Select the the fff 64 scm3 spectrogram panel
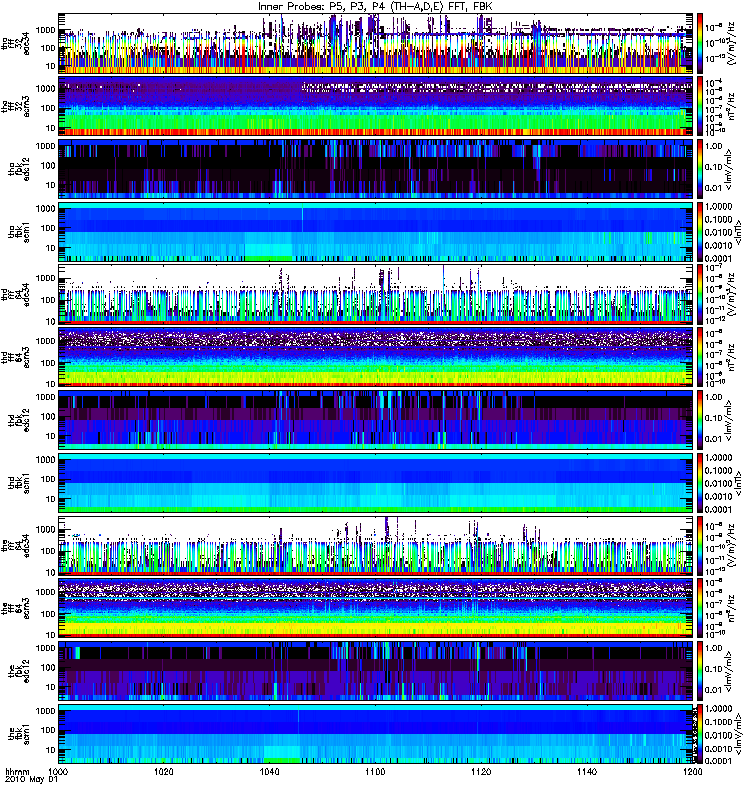The image size is (750, 800). click(x=376, y=608)
